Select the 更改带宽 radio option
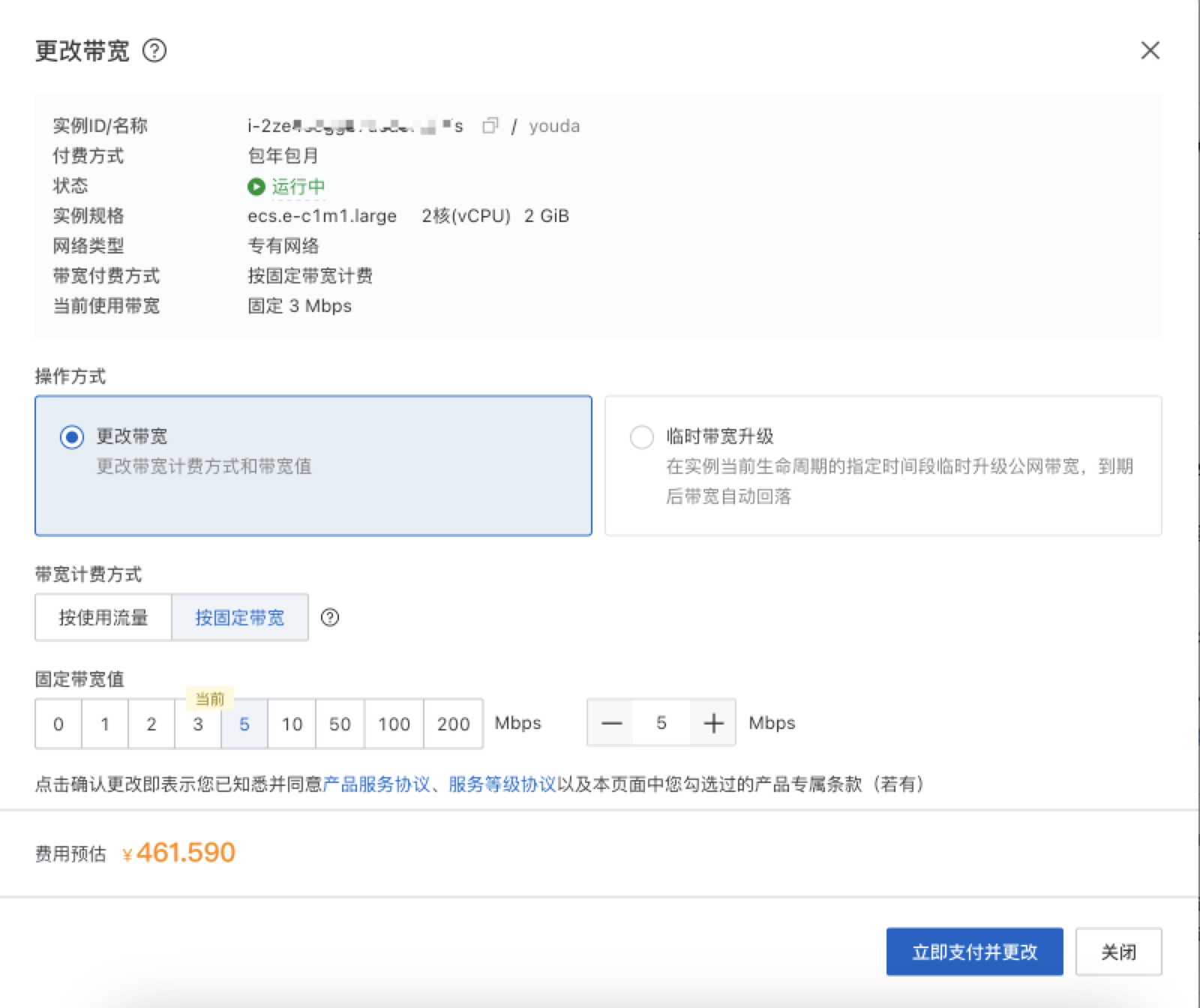The image size is (1200, 1008). click(x=72, y=436)
